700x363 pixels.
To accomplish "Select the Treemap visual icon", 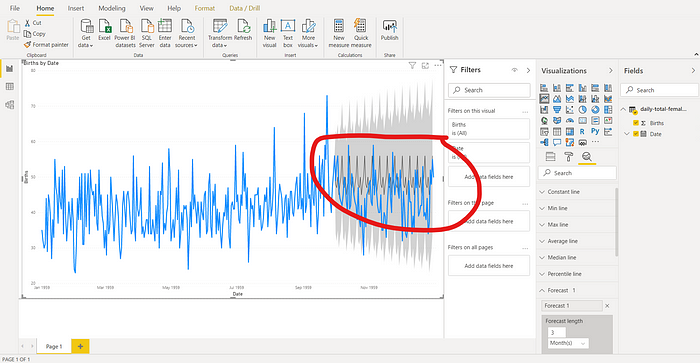I will tap(608, 109).
